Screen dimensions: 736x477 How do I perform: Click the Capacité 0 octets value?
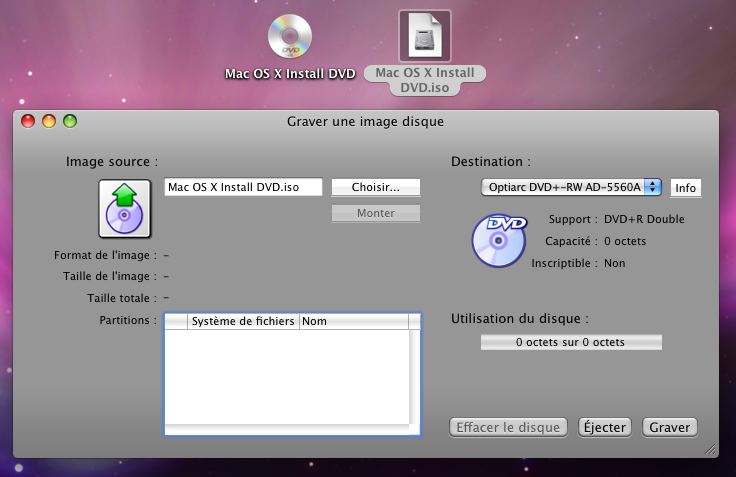pos(625,241)
